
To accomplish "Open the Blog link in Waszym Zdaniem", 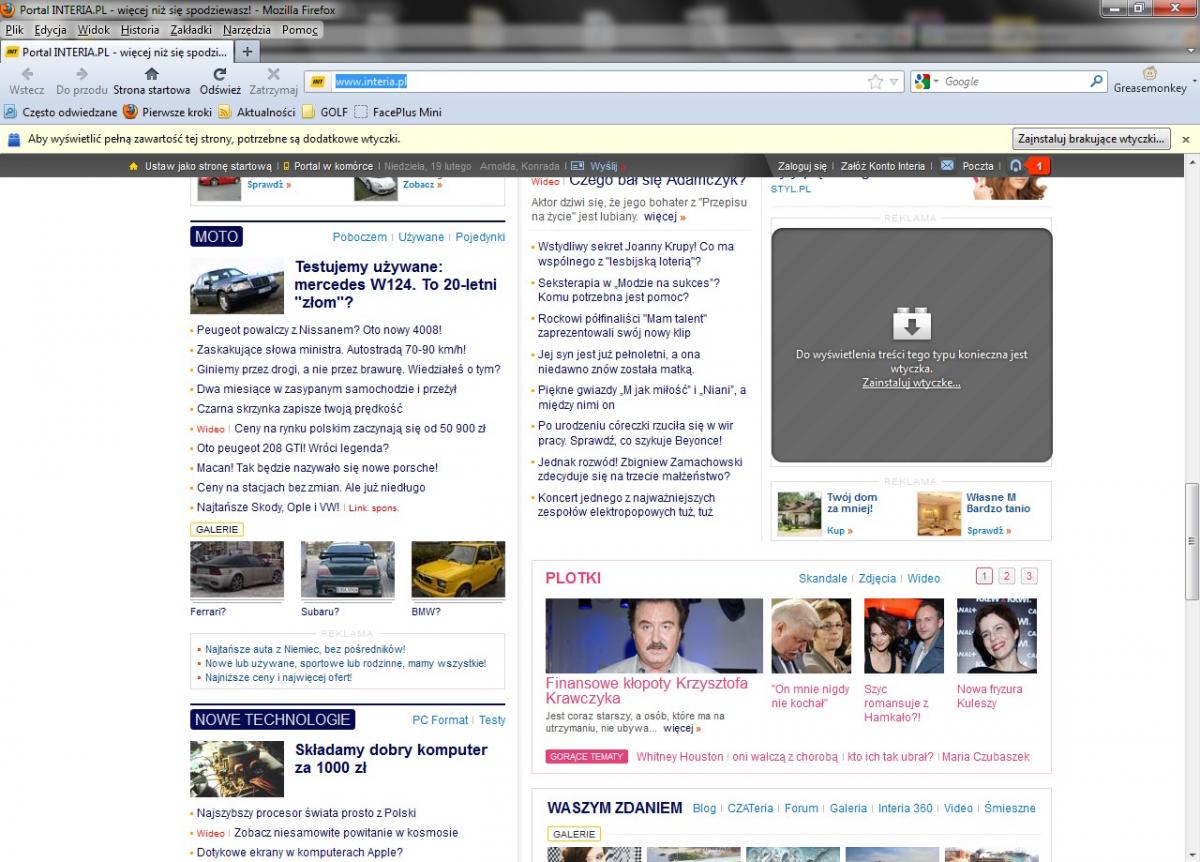I will [x=705, y=808].
